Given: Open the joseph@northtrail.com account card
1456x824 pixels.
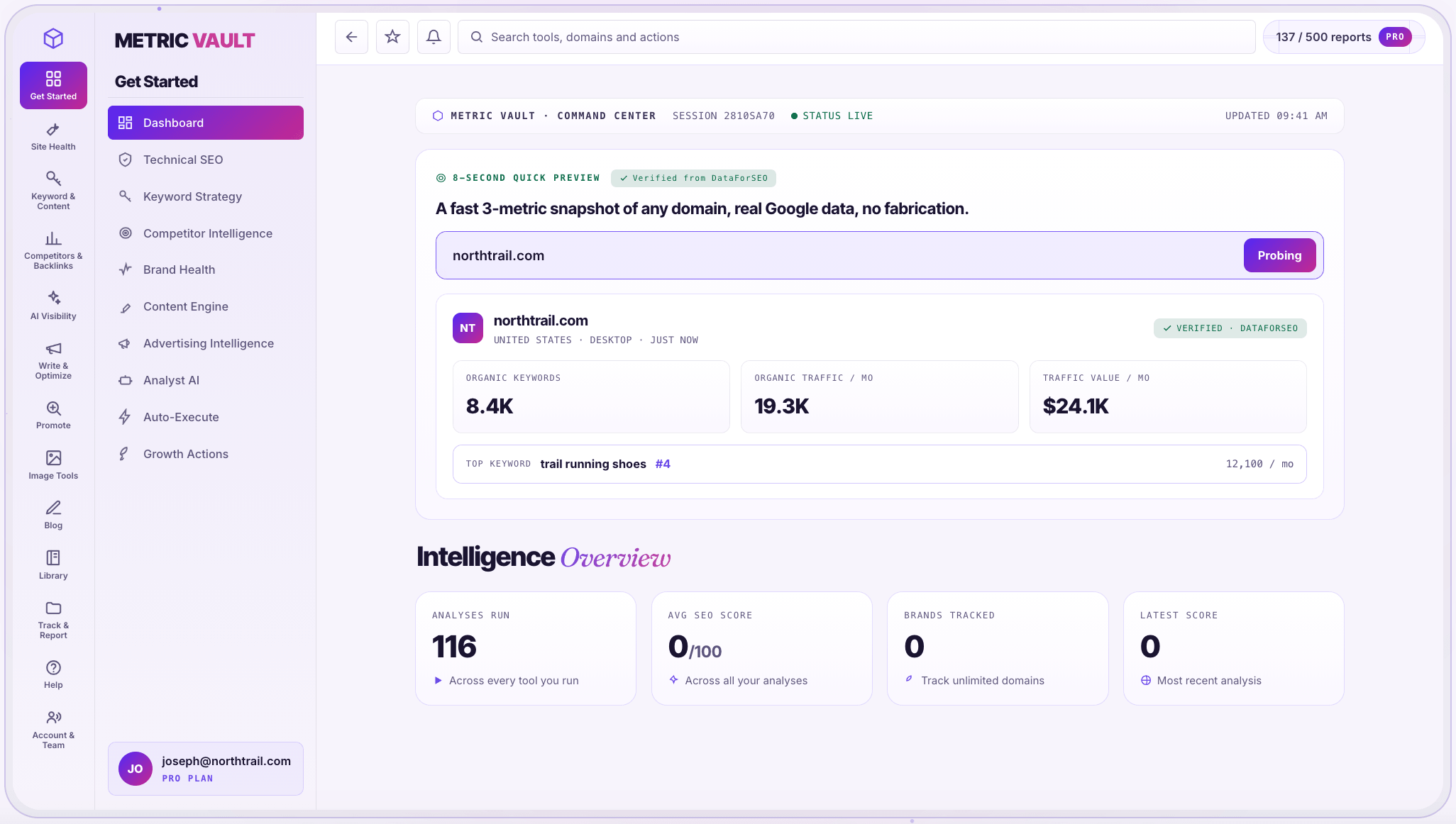Looking at the screenshot, I should pyautogui.click(x=206, y=769).
